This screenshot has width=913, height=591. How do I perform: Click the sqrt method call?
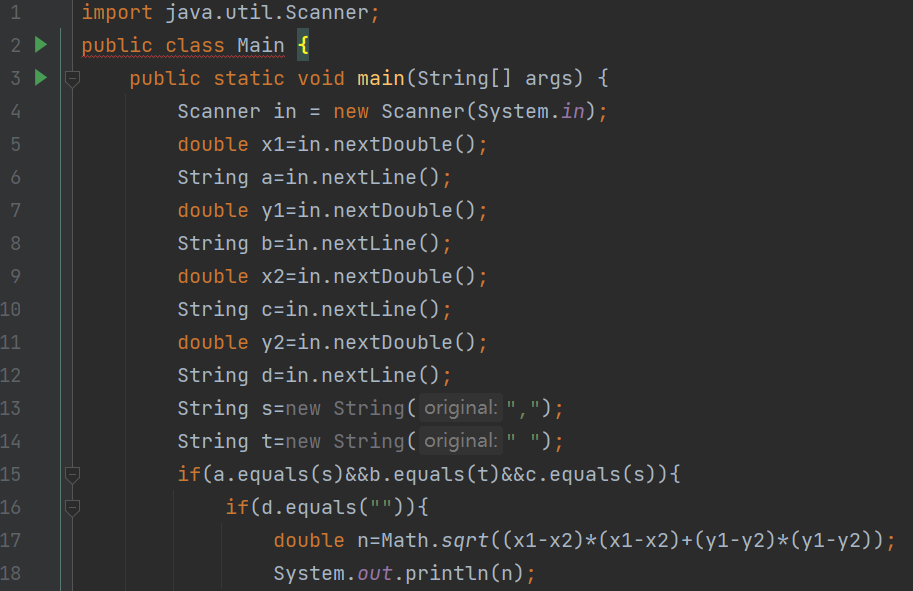465,541
